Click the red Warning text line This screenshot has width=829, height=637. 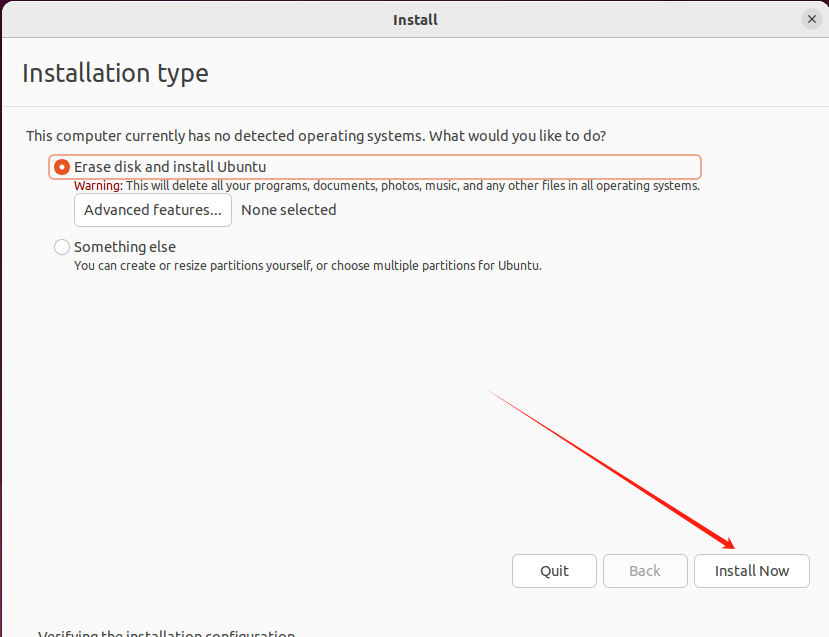point(386,186)
